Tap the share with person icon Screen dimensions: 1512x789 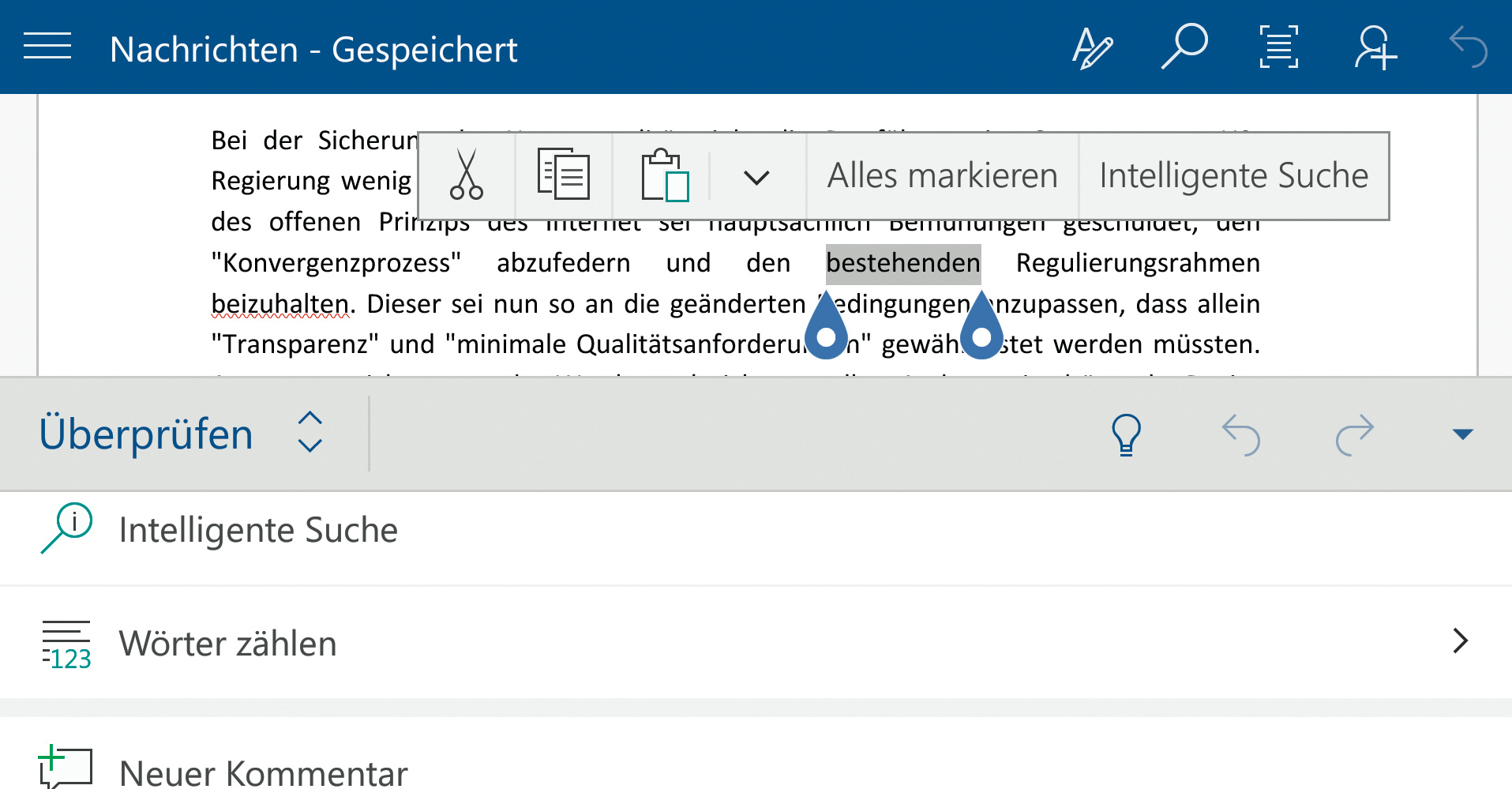1375,47
